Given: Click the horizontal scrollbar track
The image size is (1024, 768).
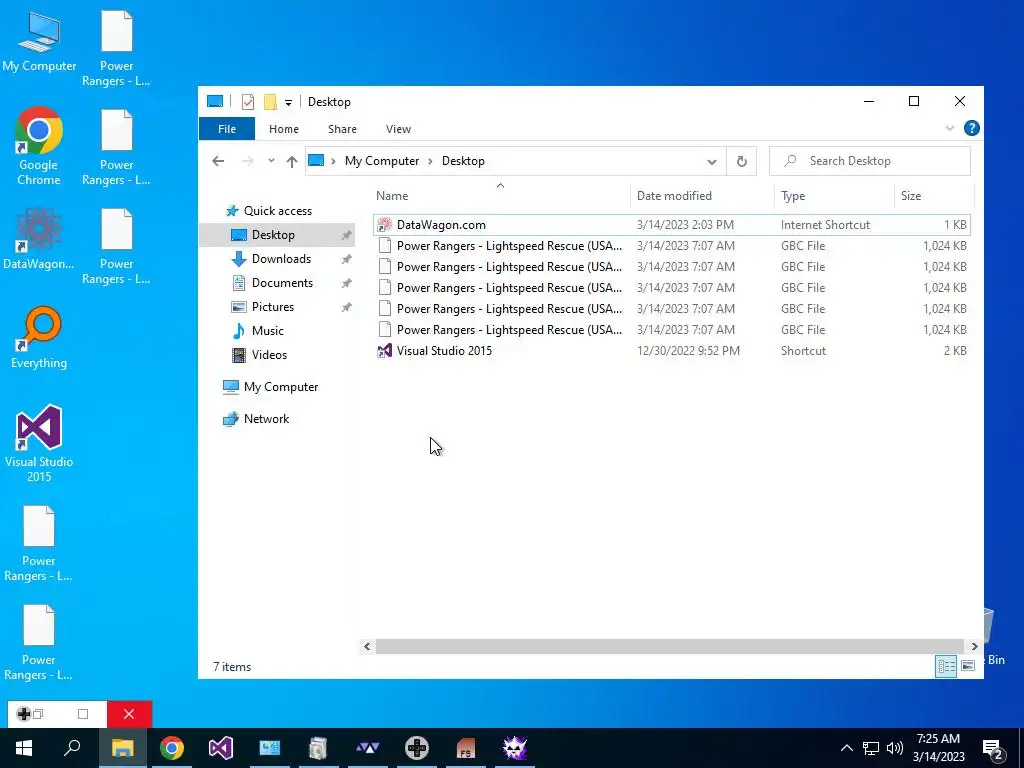Looking at the screenshot, I should pyautogui.click(x=669, y=647).
